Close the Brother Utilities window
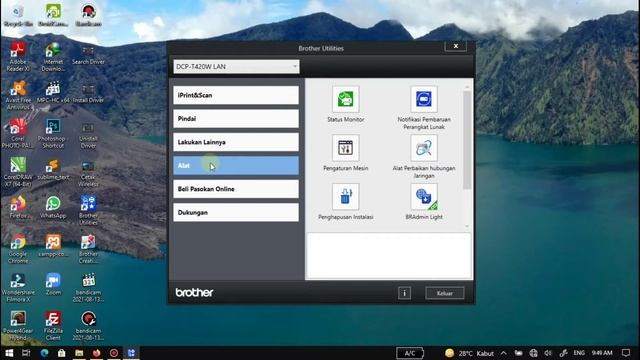Screen dimensions: 640x360 (456, 46)
